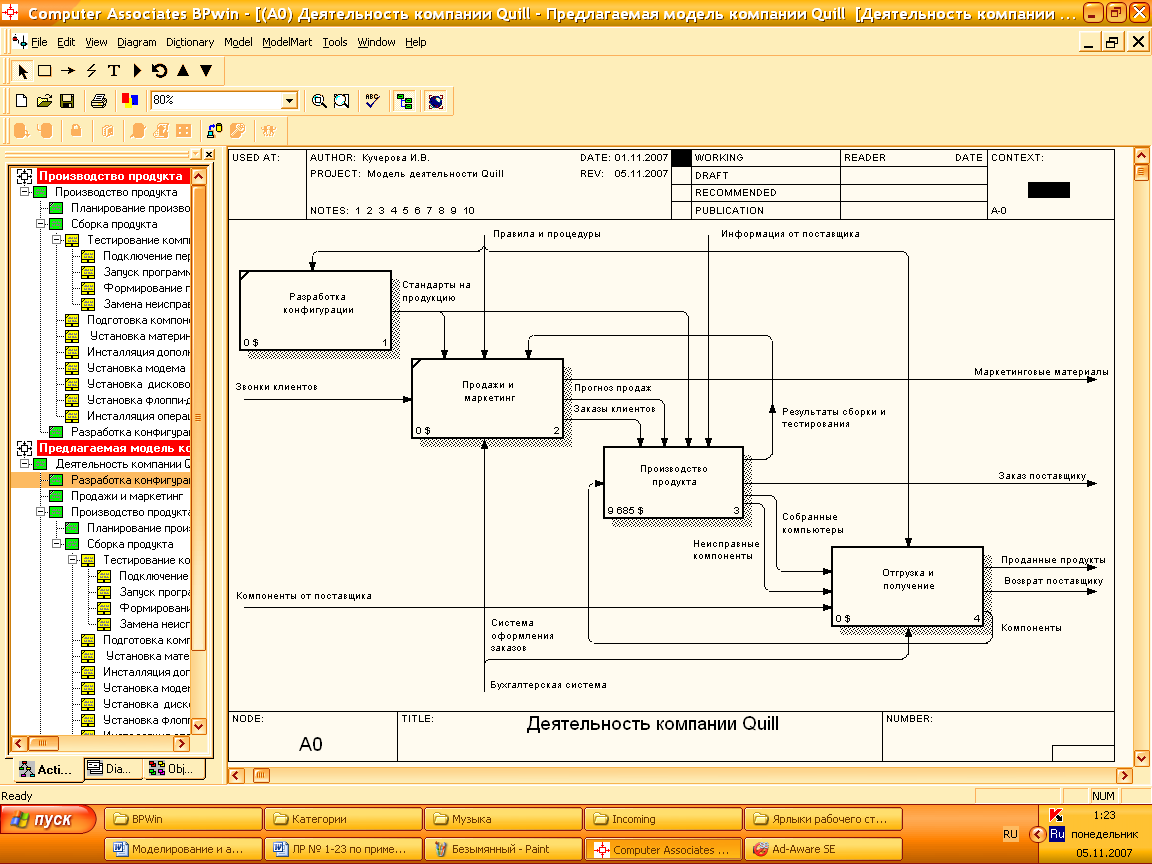Switch to Ad-Aware SE taskbar button

tap(824, 849)
